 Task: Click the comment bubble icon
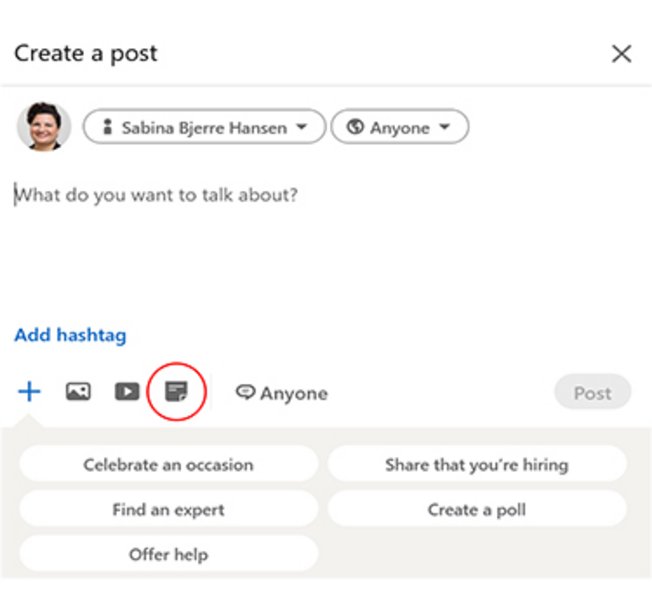245,393
